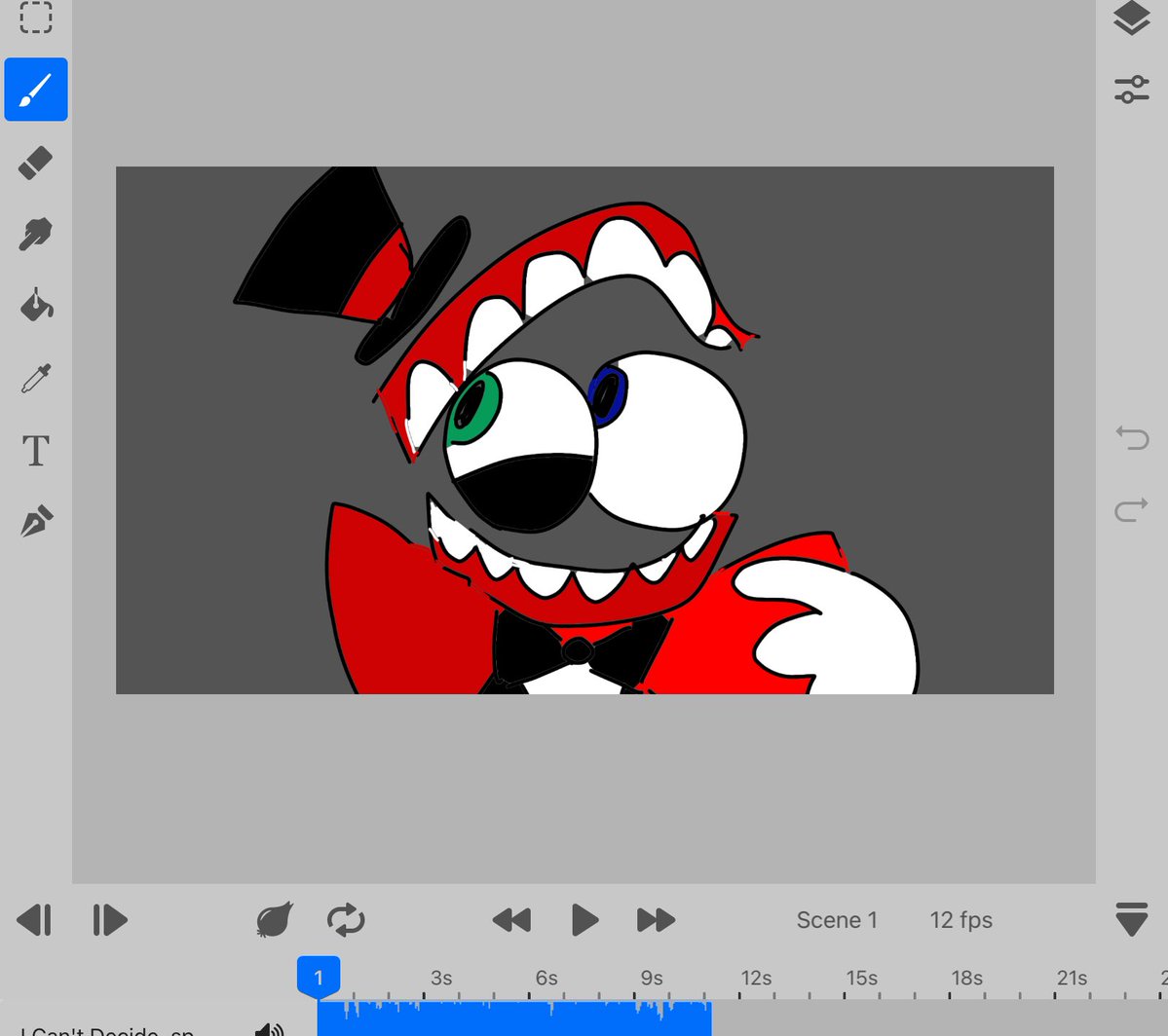
Task: Undo the last action
Action: pos(1132,438)
